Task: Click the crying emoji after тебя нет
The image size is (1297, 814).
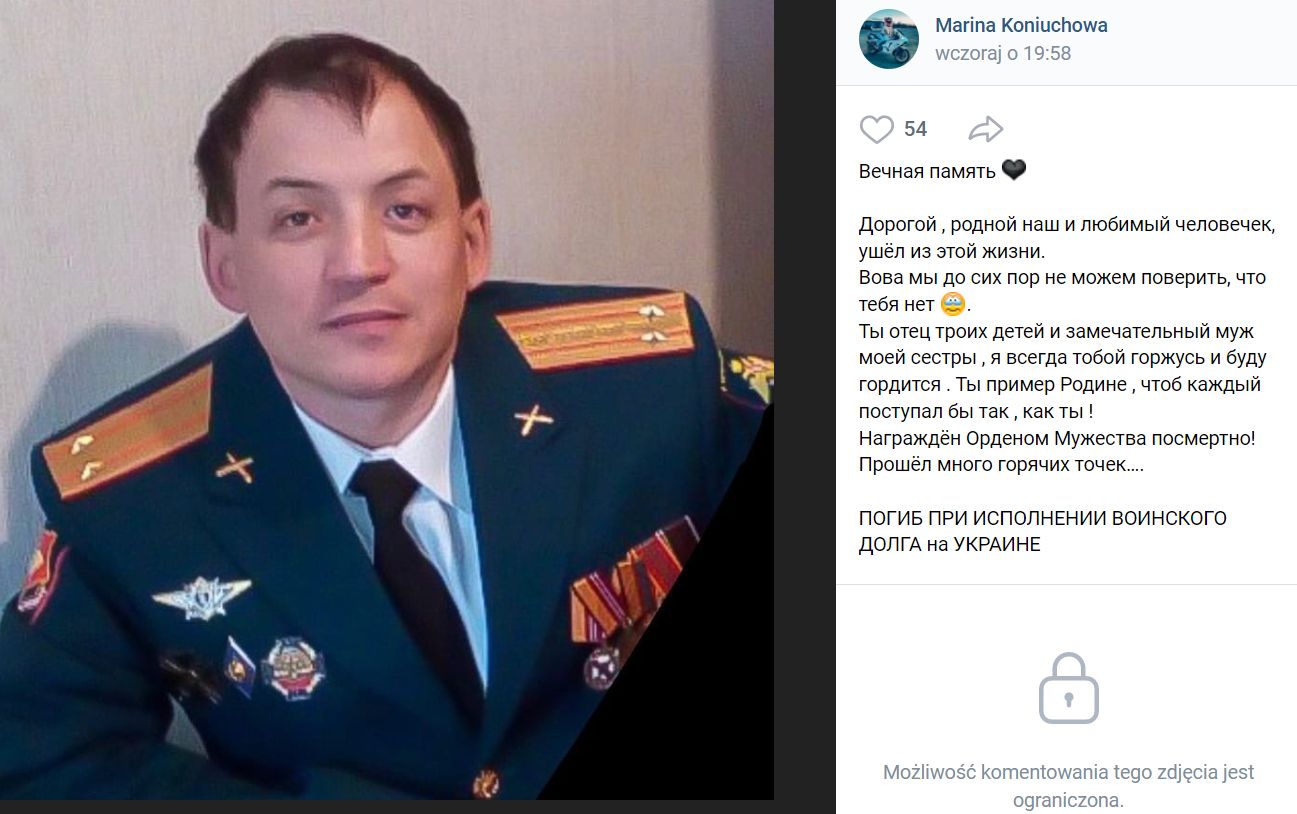Action: pos(955,304)
